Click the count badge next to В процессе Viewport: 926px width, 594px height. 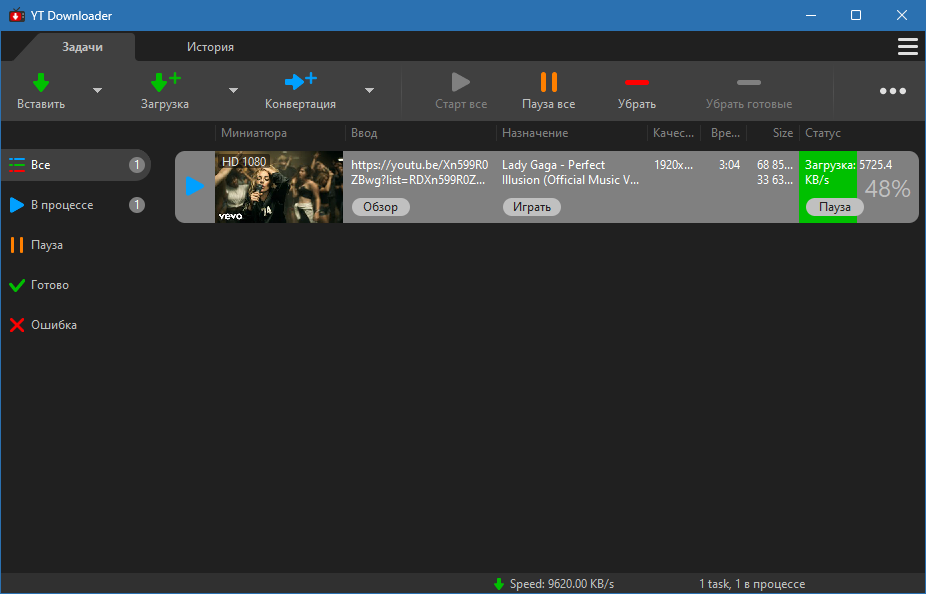click(x=136, y=205)
